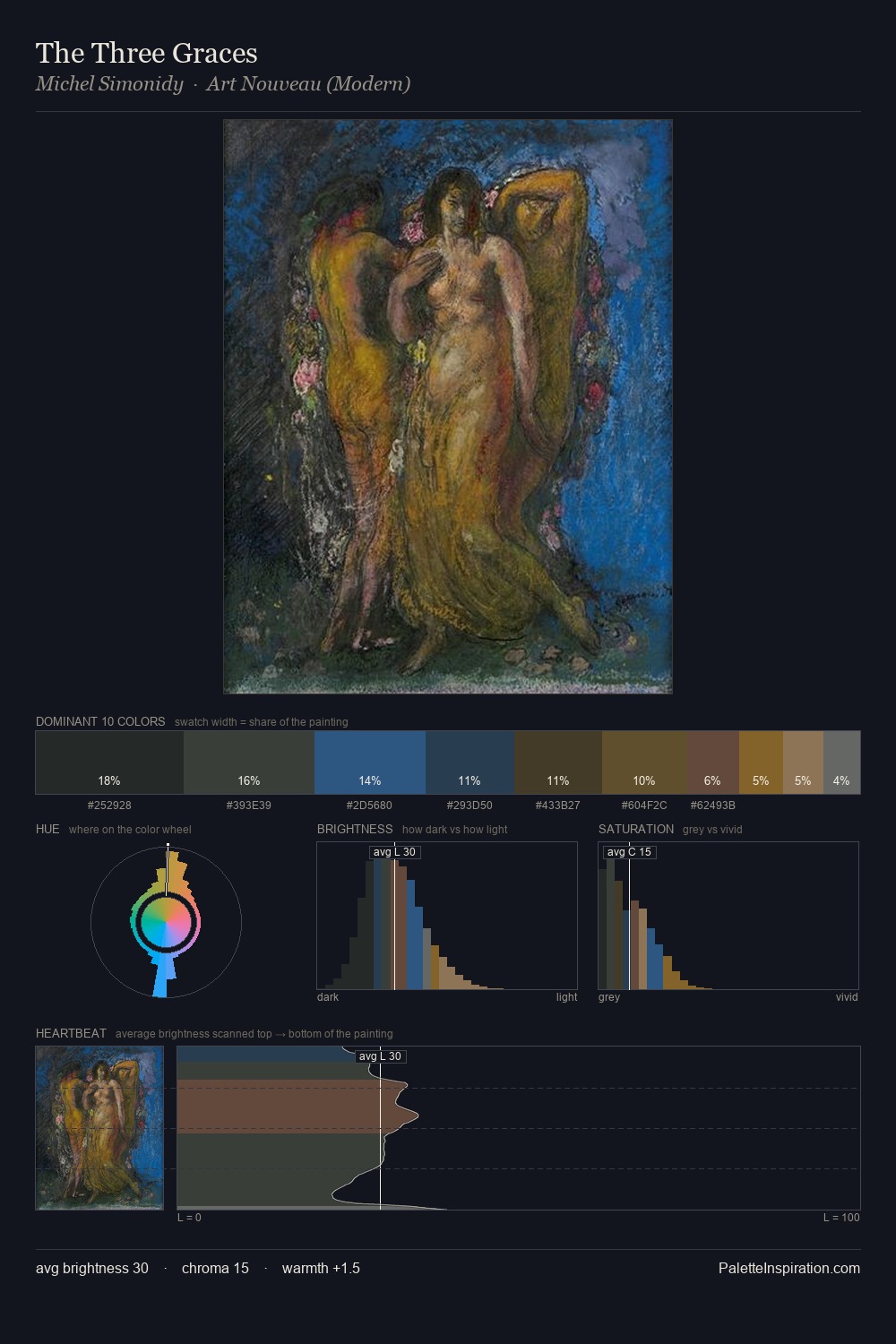Pick the 11% olive-brown swatch #433B27
This screenshot has width=896, height=1344.
click(558, 762)
